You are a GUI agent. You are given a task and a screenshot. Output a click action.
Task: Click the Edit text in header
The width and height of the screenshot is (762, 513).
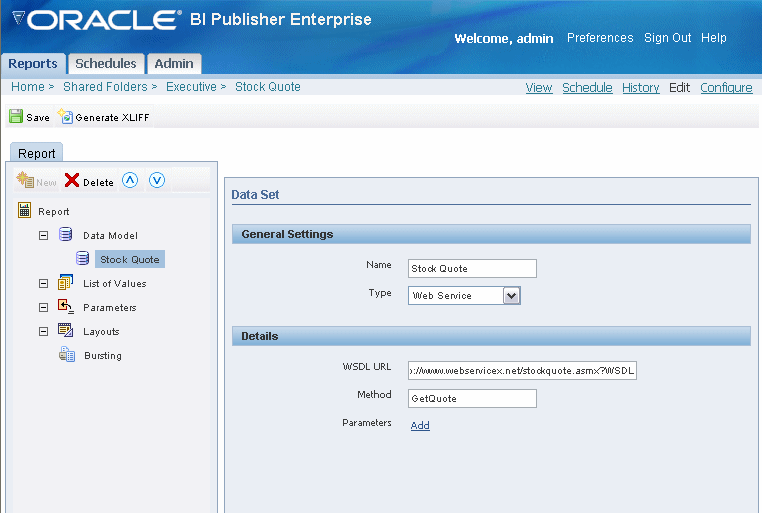point(679,87)
